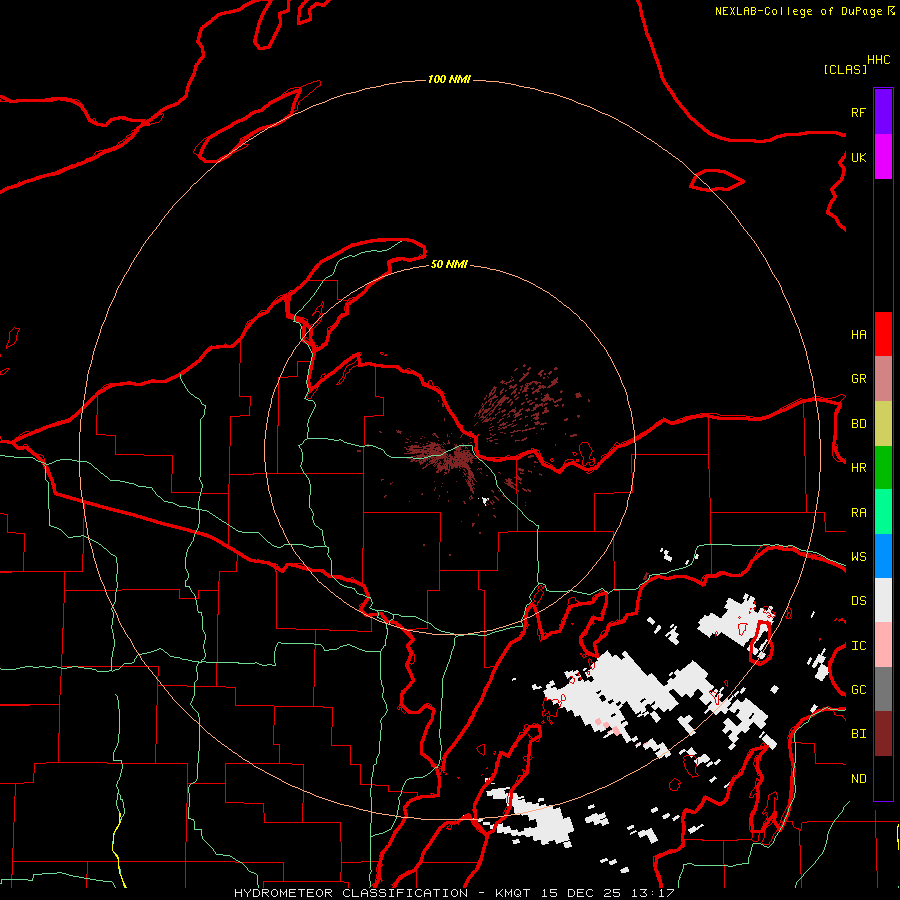Click the RF legend label

(858, 112)
